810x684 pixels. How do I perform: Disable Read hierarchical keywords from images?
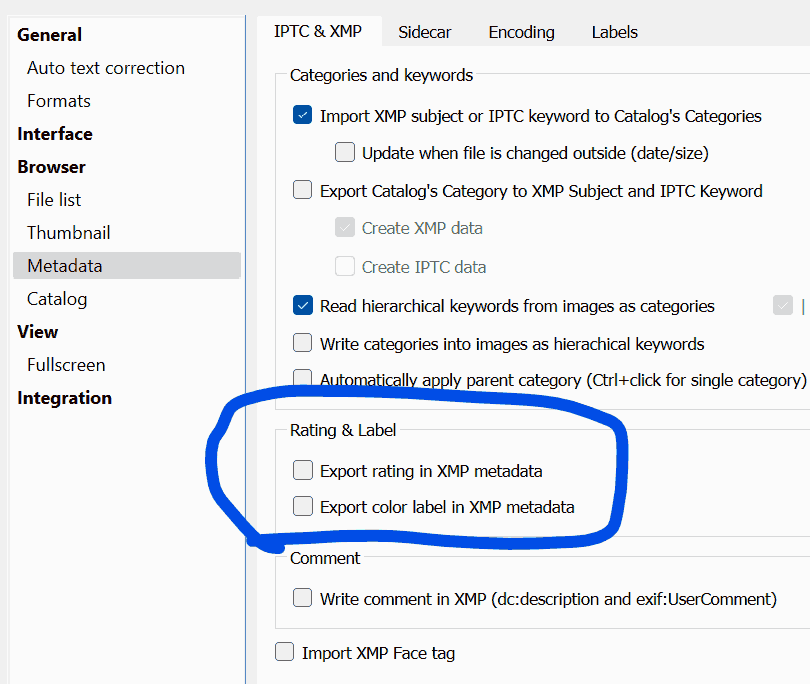tap(303, 306)
